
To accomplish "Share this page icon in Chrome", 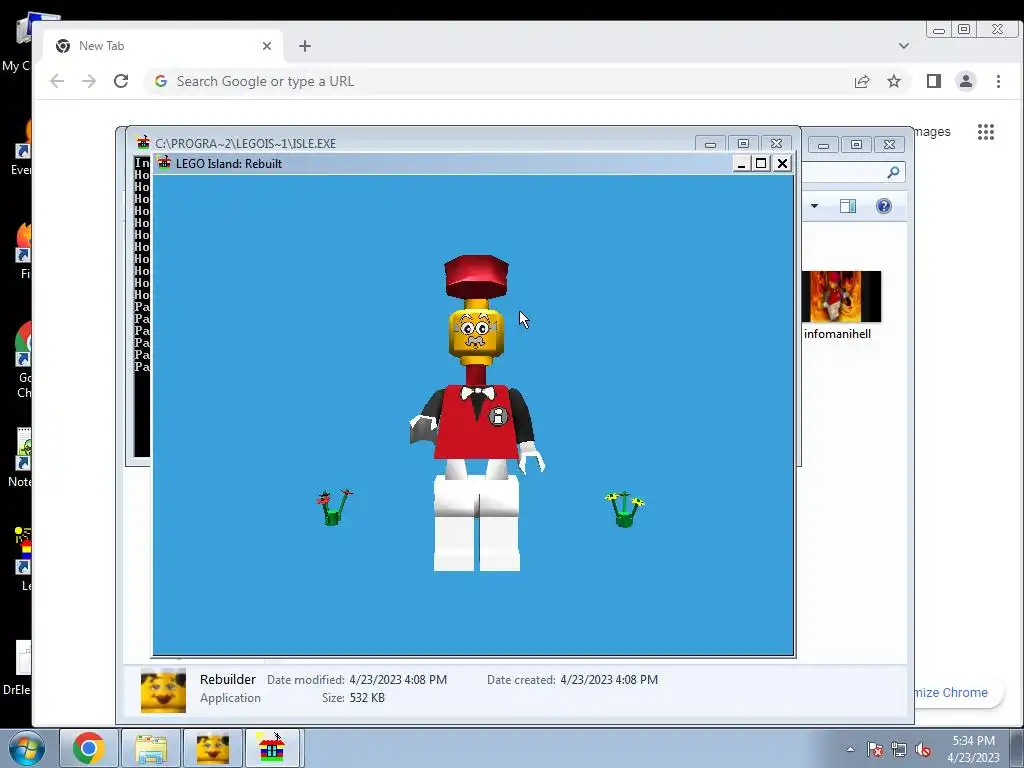I will 861,81.
